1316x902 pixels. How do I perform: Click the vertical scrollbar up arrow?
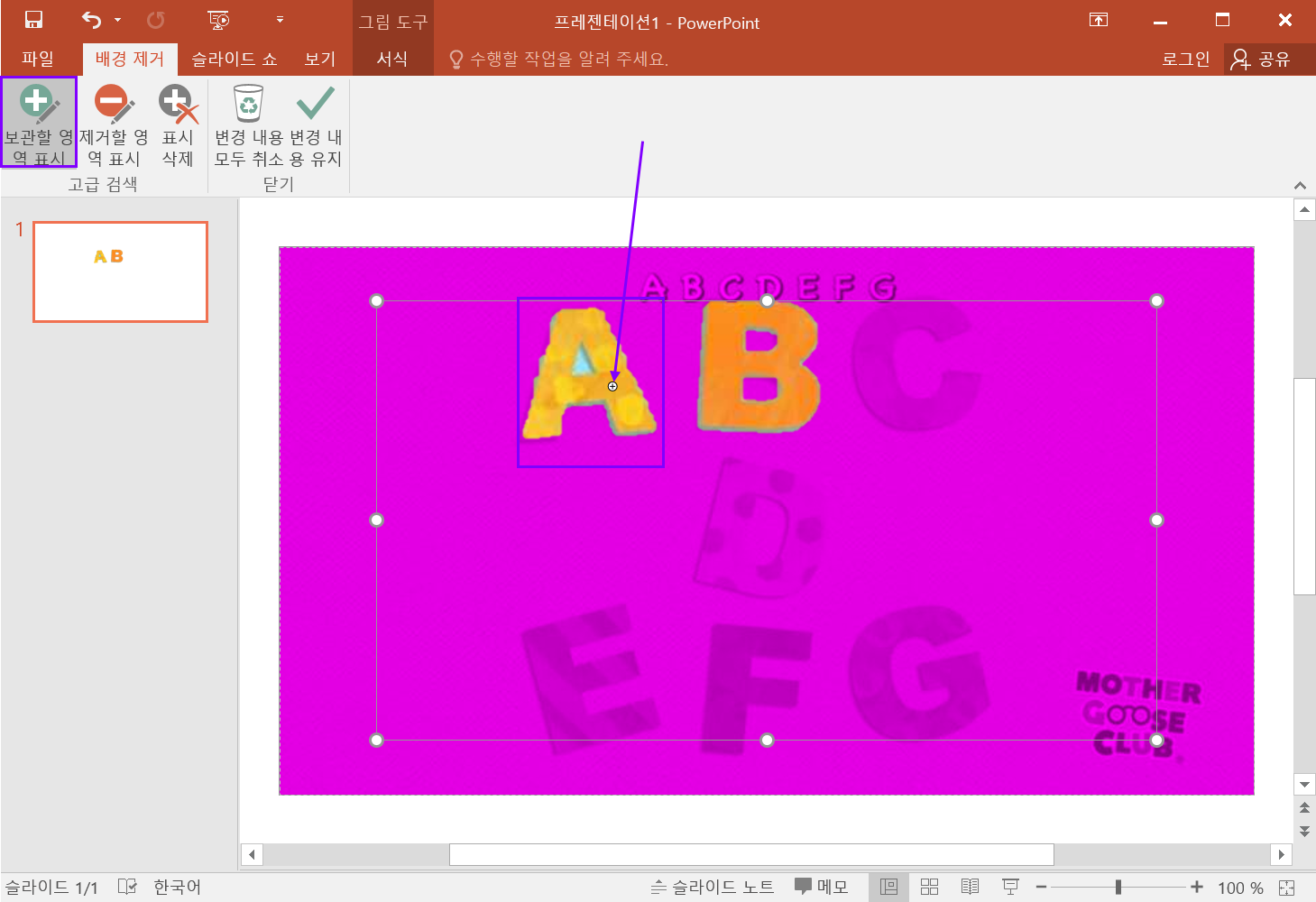click(1304, 209)
